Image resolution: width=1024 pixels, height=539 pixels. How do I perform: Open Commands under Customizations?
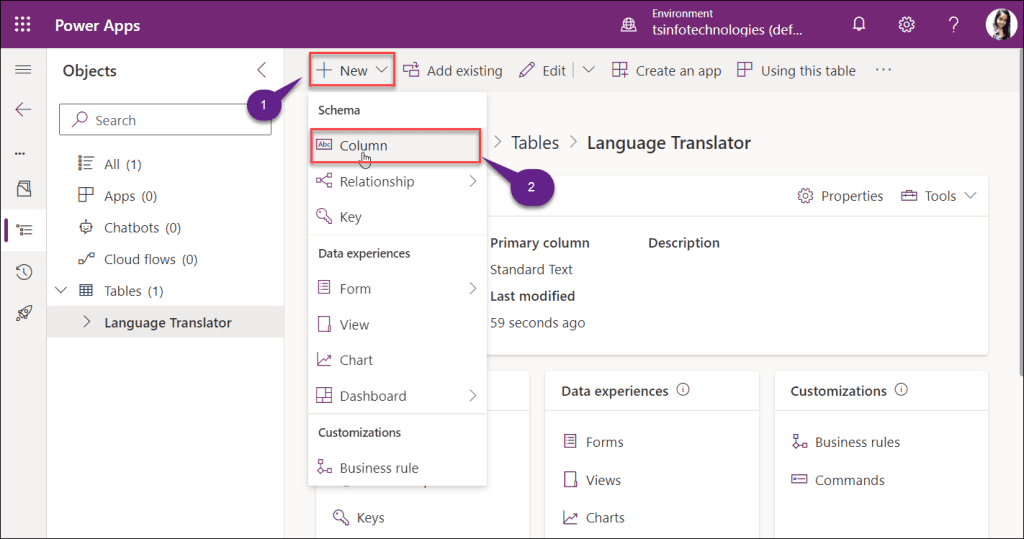(838, 480)
